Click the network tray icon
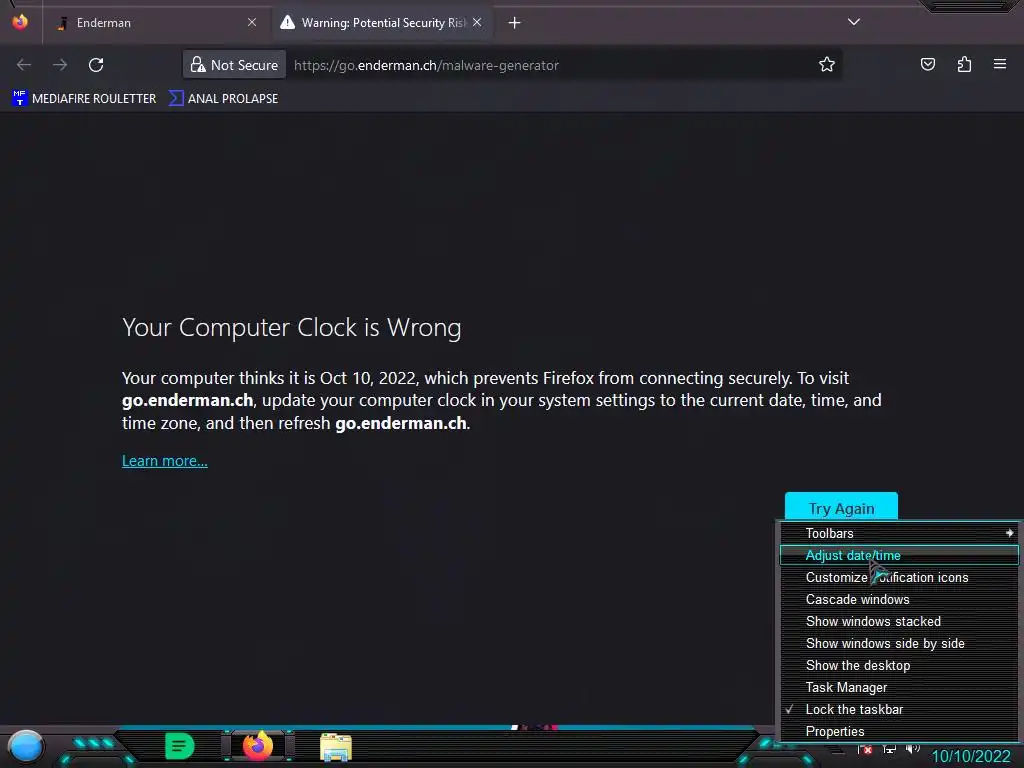This screenshot has height=768, width=1024. (889, 750)
